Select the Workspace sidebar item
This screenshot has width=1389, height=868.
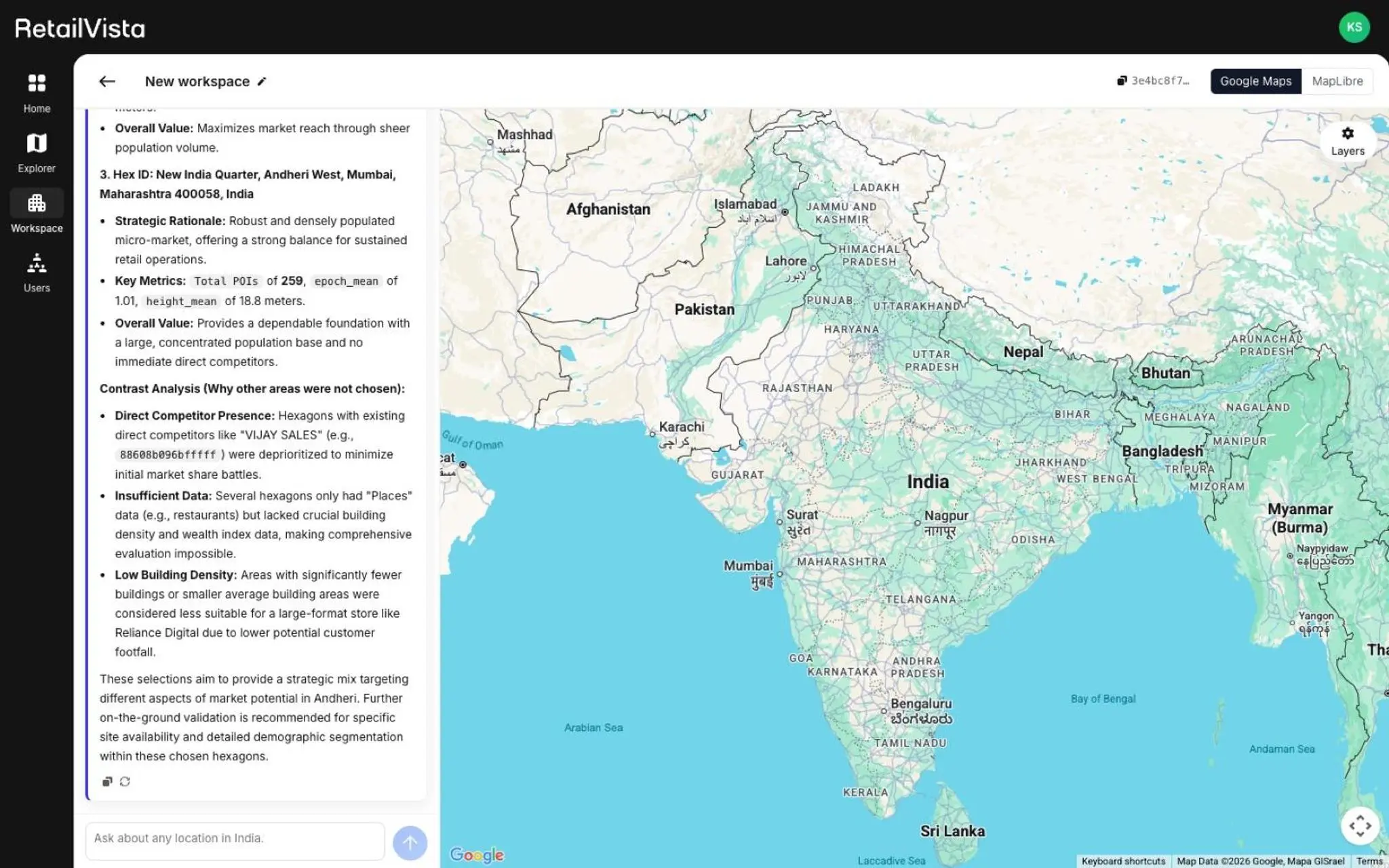coord(37,213)
